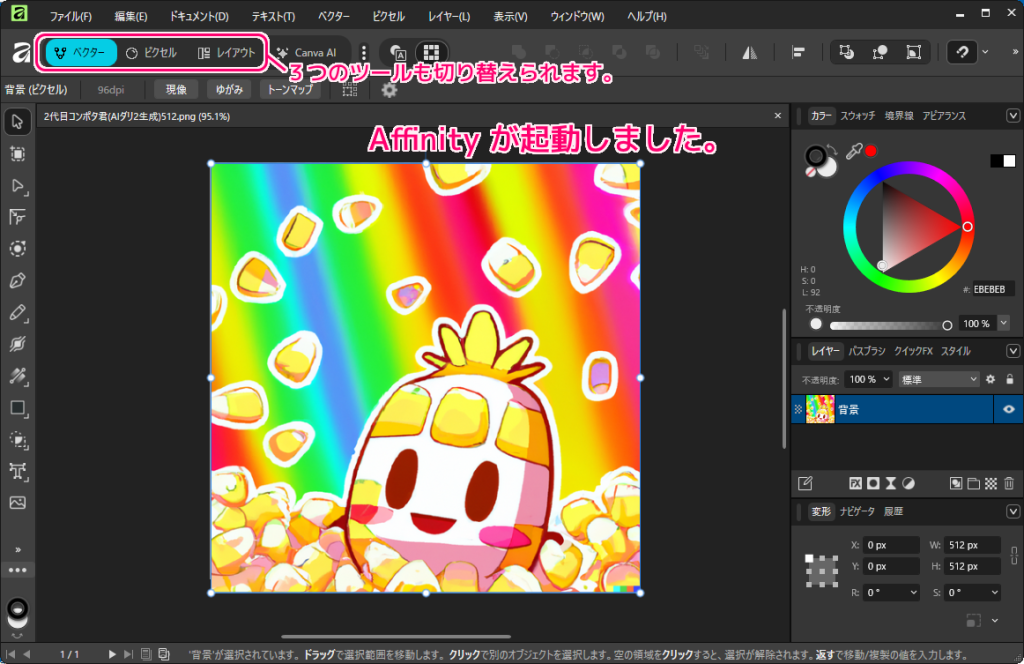Select the Move tool
1024x664 pixels.
(17, 120)
